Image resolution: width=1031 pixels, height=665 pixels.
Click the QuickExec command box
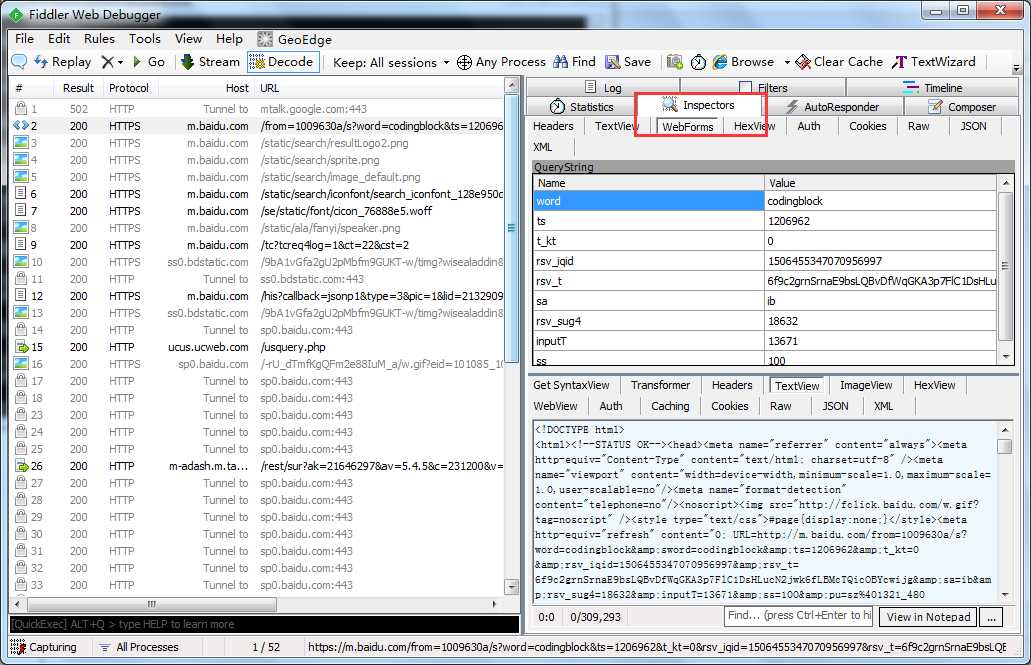point(264,624)
